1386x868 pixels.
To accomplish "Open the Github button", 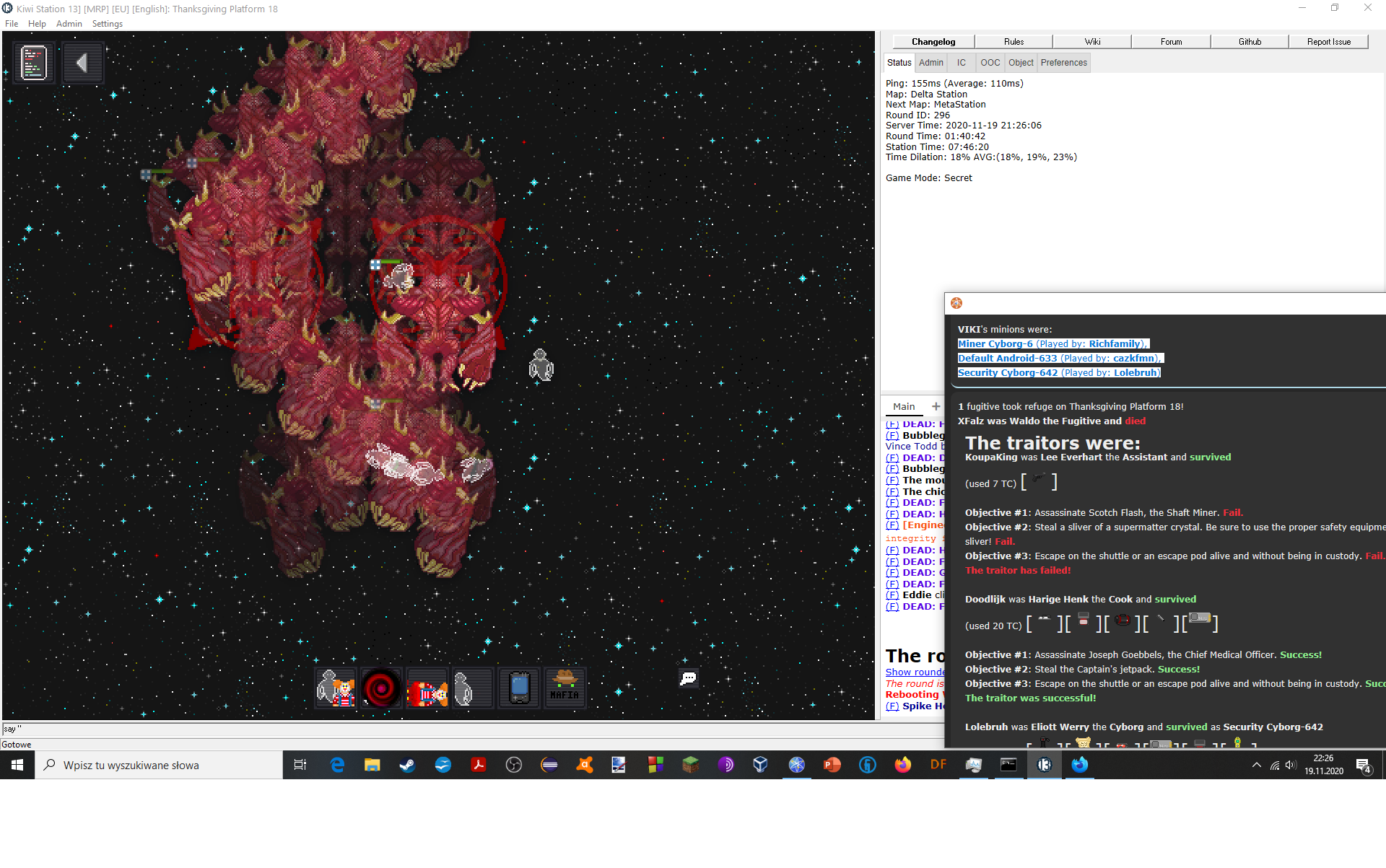I will (x=1250, y=42).
